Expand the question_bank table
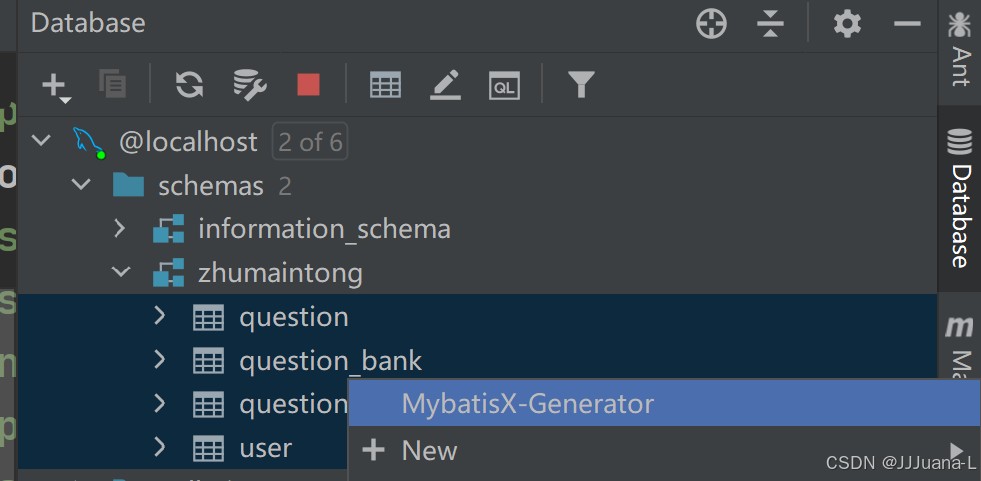 [x=160, y=360]
